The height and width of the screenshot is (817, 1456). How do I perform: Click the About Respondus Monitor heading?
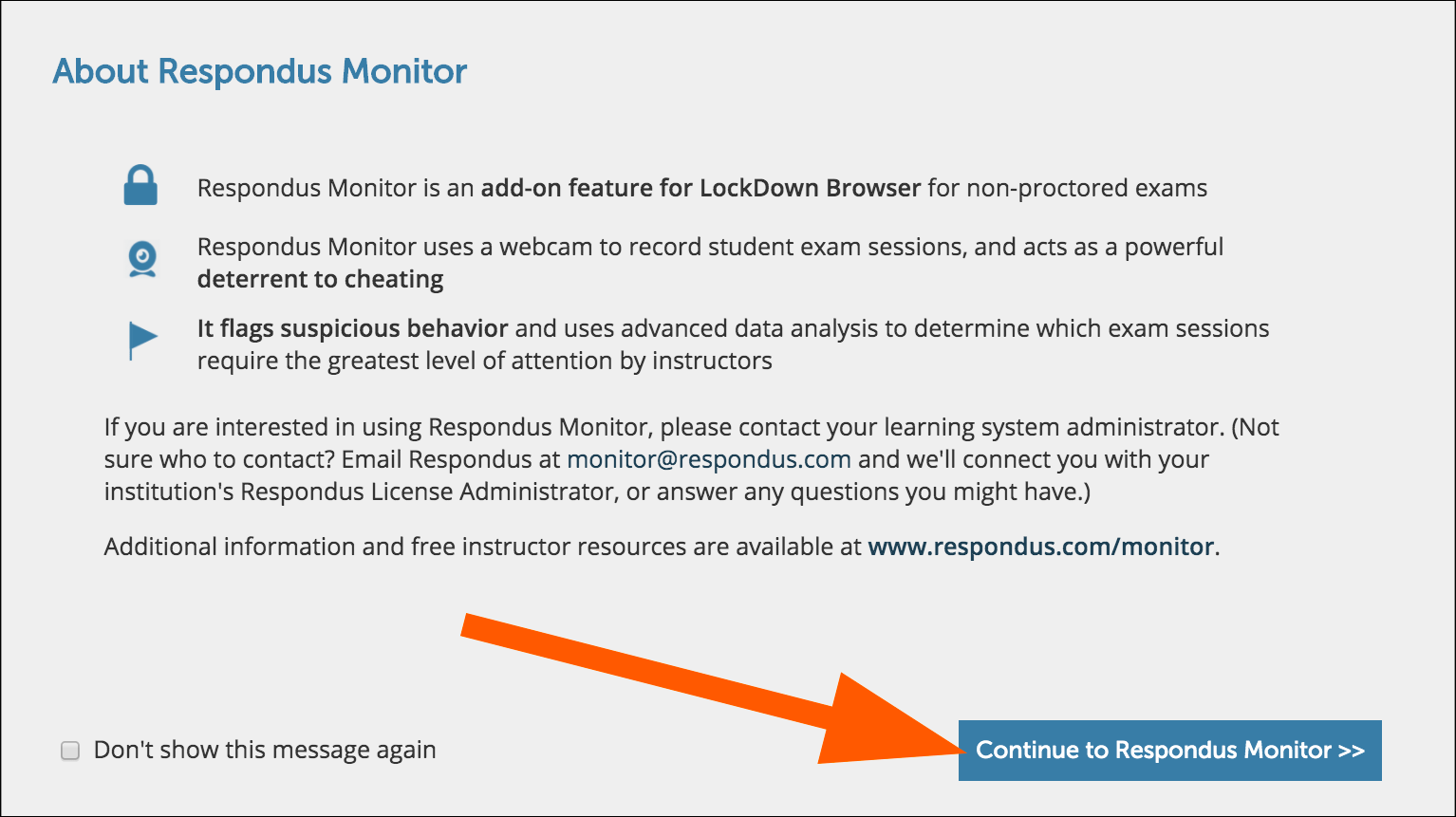[x=260, y=72]
